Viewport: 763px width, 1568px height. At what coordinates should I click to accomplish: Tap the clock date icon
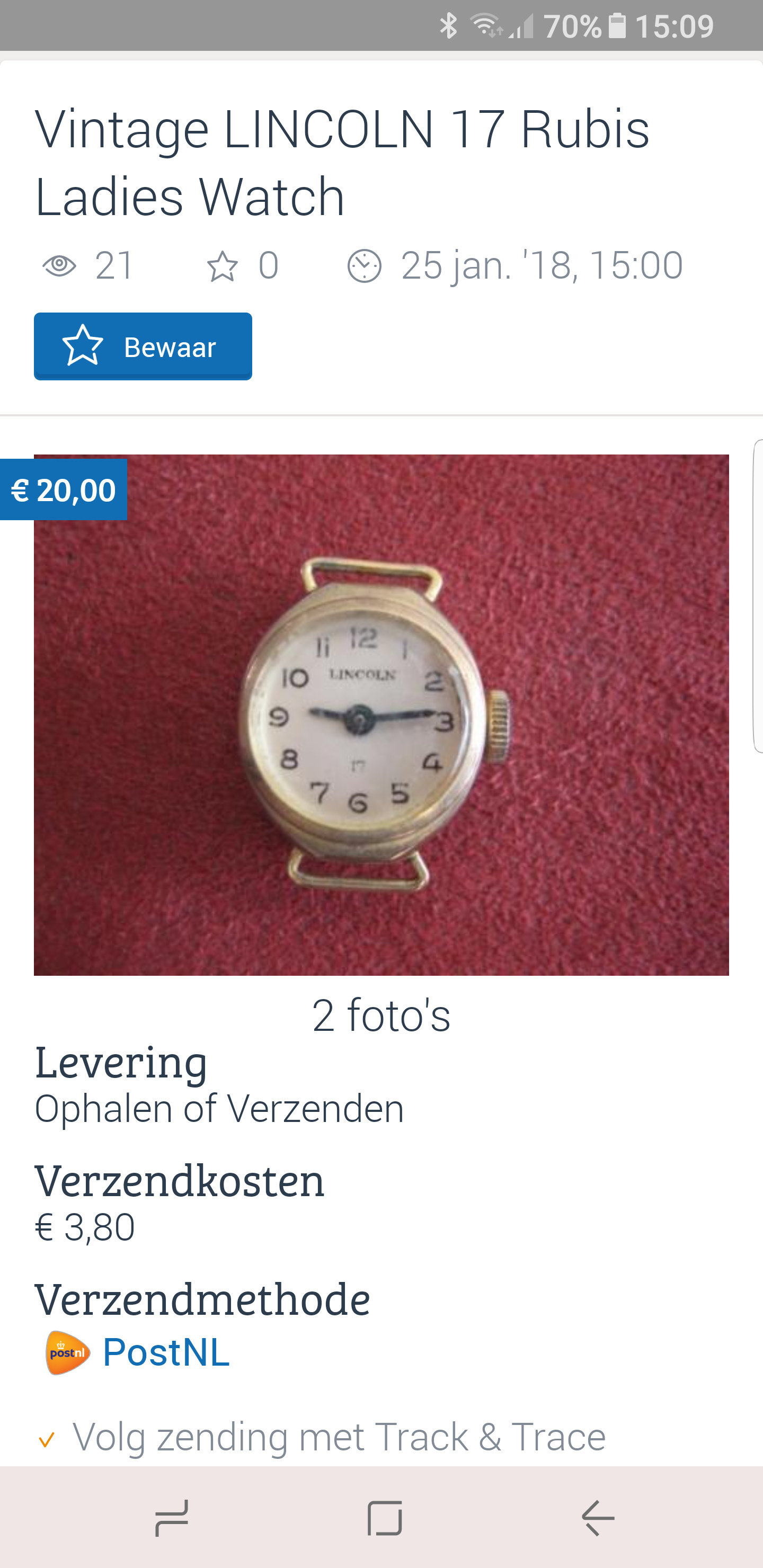364,266
